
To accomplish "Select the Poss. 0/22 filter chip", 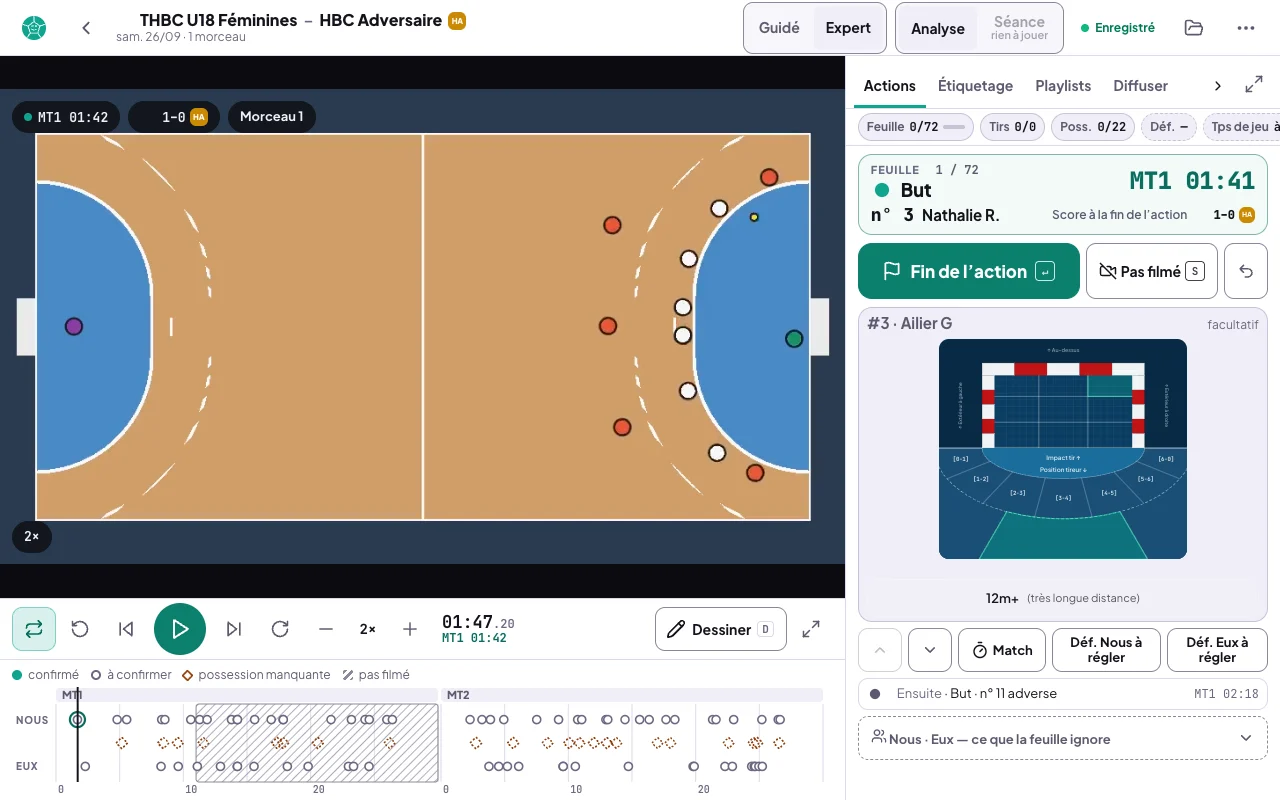I will [x=1093, y=127].
